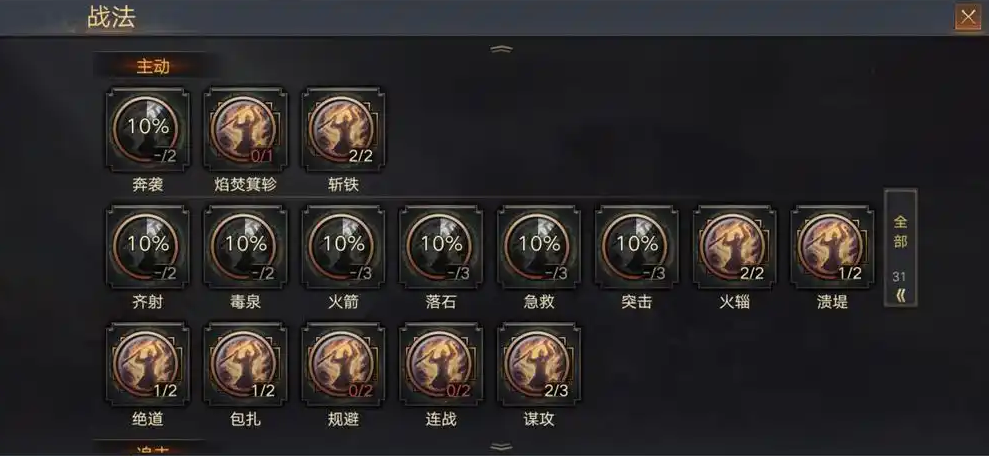The height and width of the screenshot is (456, 989).
Task: Expand the bottom chevron below the skills
Action: click(501, 447)
